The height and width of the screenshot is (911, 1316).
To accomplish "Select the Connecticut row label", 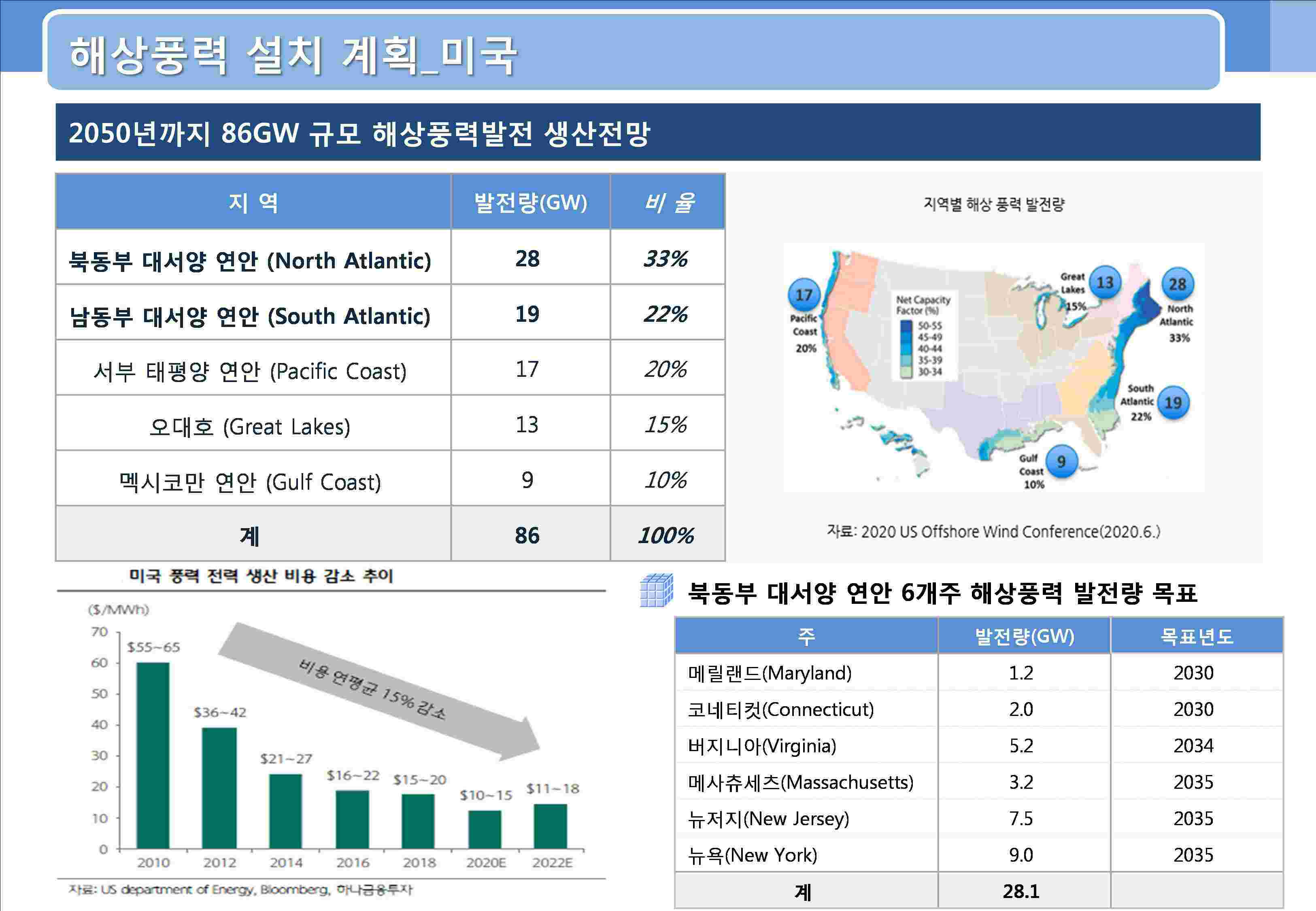I will (x=780, y=709).
